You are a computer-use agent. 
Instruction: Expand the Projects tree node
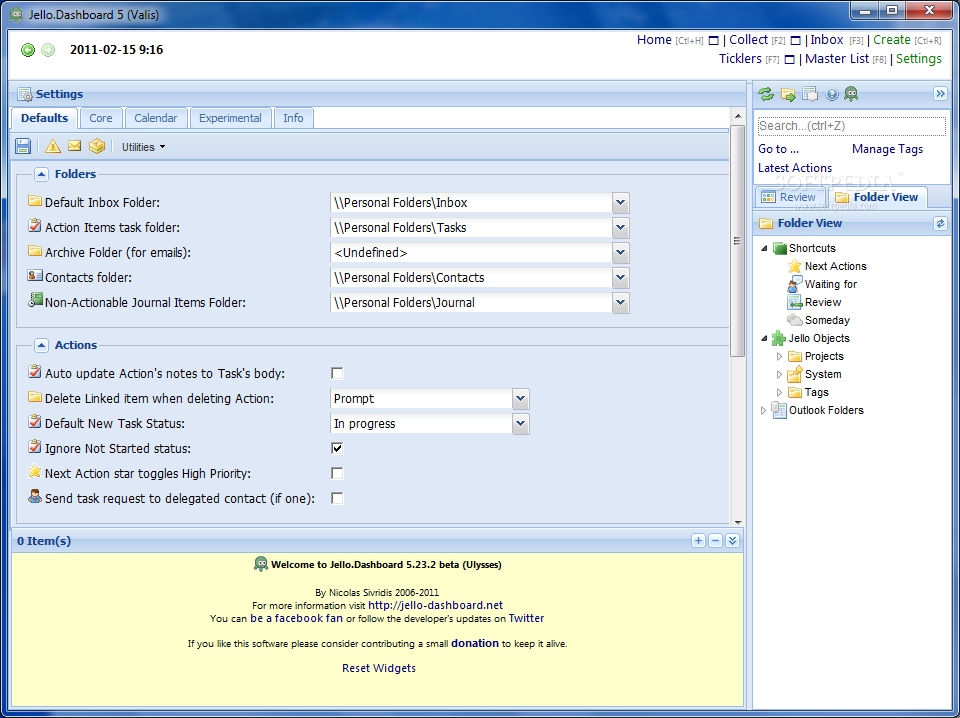(780, 356)
